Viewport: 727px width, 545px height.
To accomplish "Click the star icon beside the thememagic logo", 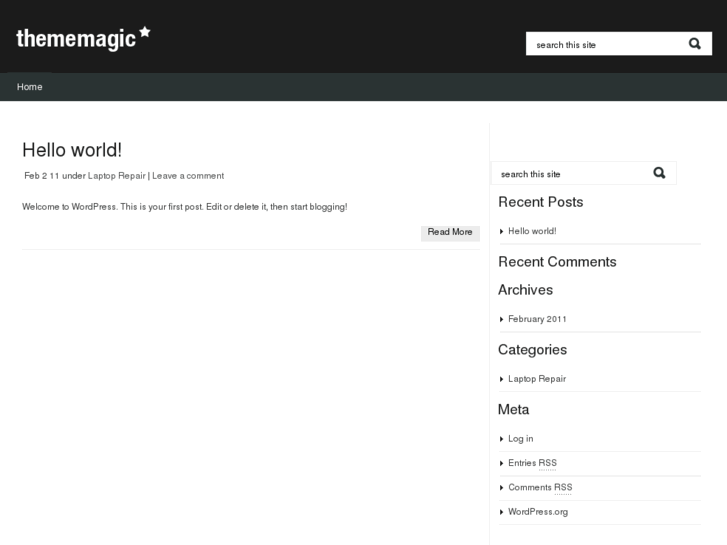I will (145, 32).
